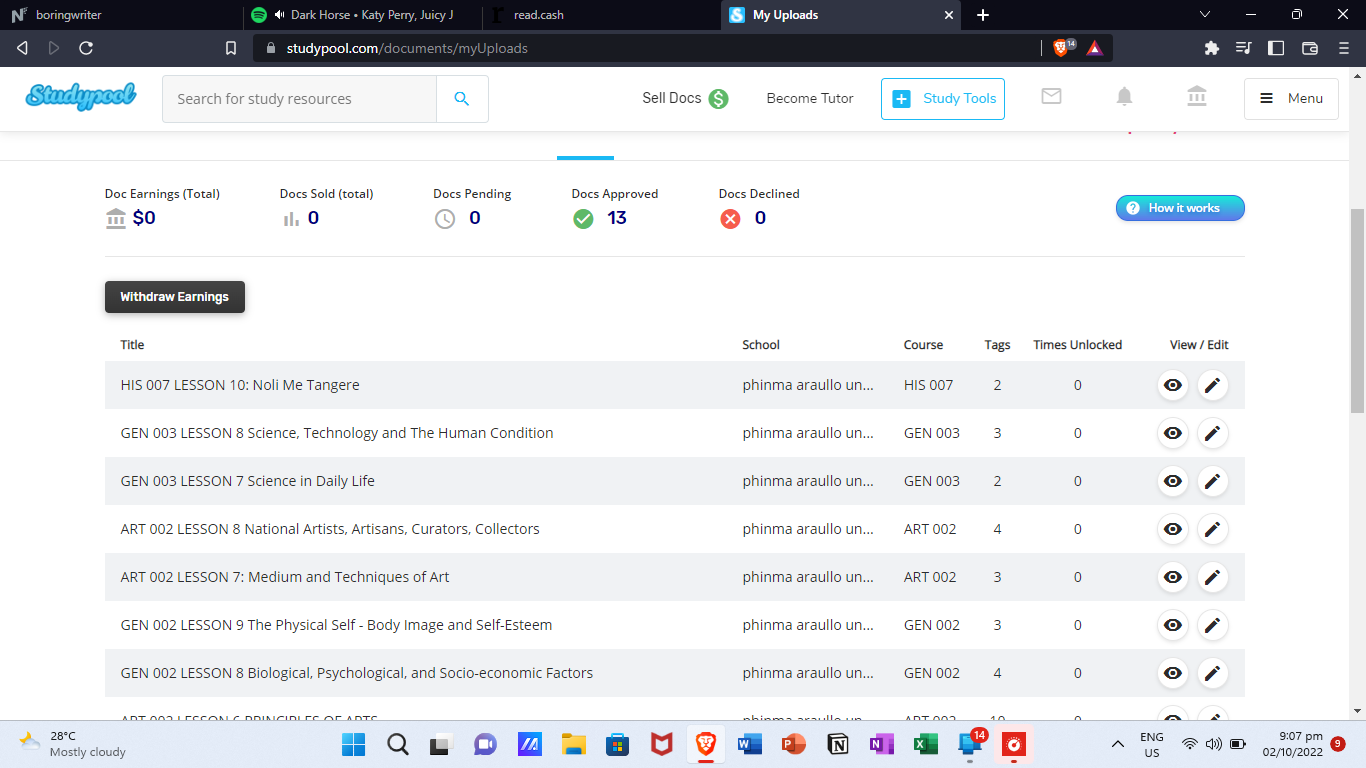
Task: Select the GEN 002 LESSON 8 title text
Action: coord(357,673)
